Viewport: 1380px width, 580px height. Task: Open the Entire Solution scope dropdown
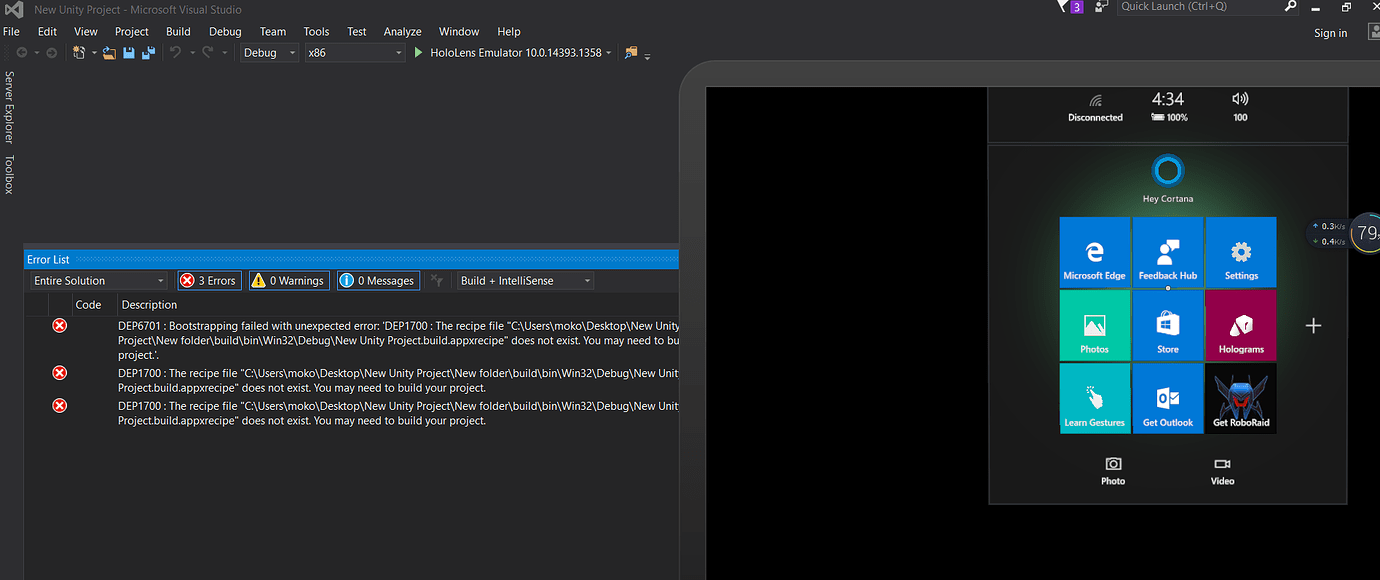click(x=97, y=280)
